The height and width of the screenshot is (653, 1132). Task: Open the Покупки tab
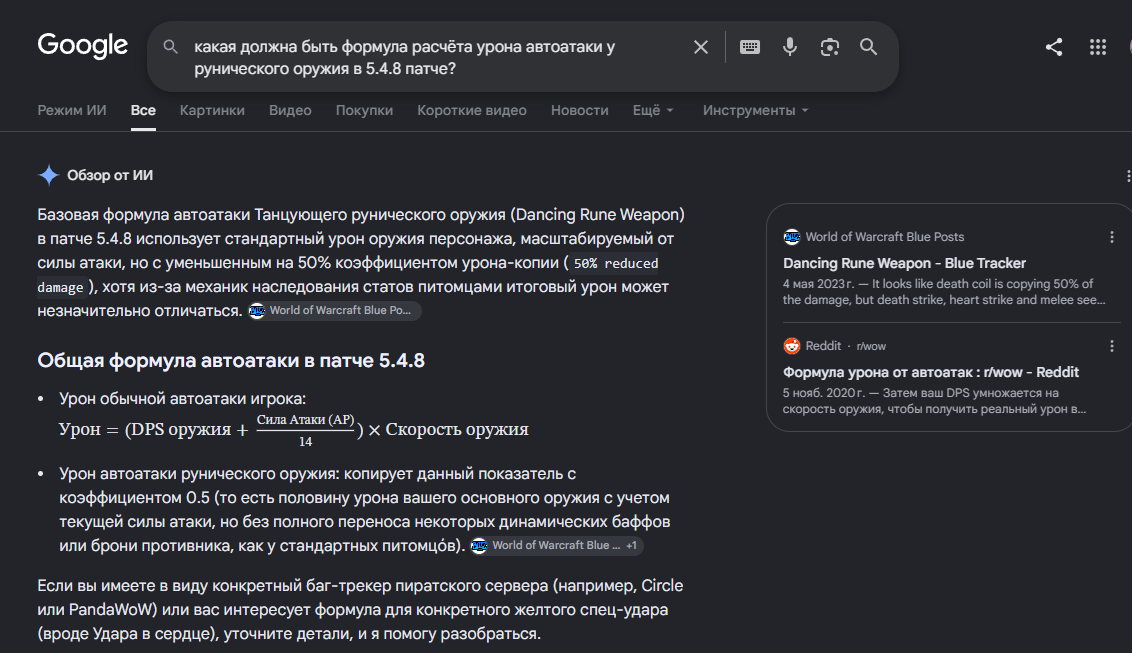point(365,110)
